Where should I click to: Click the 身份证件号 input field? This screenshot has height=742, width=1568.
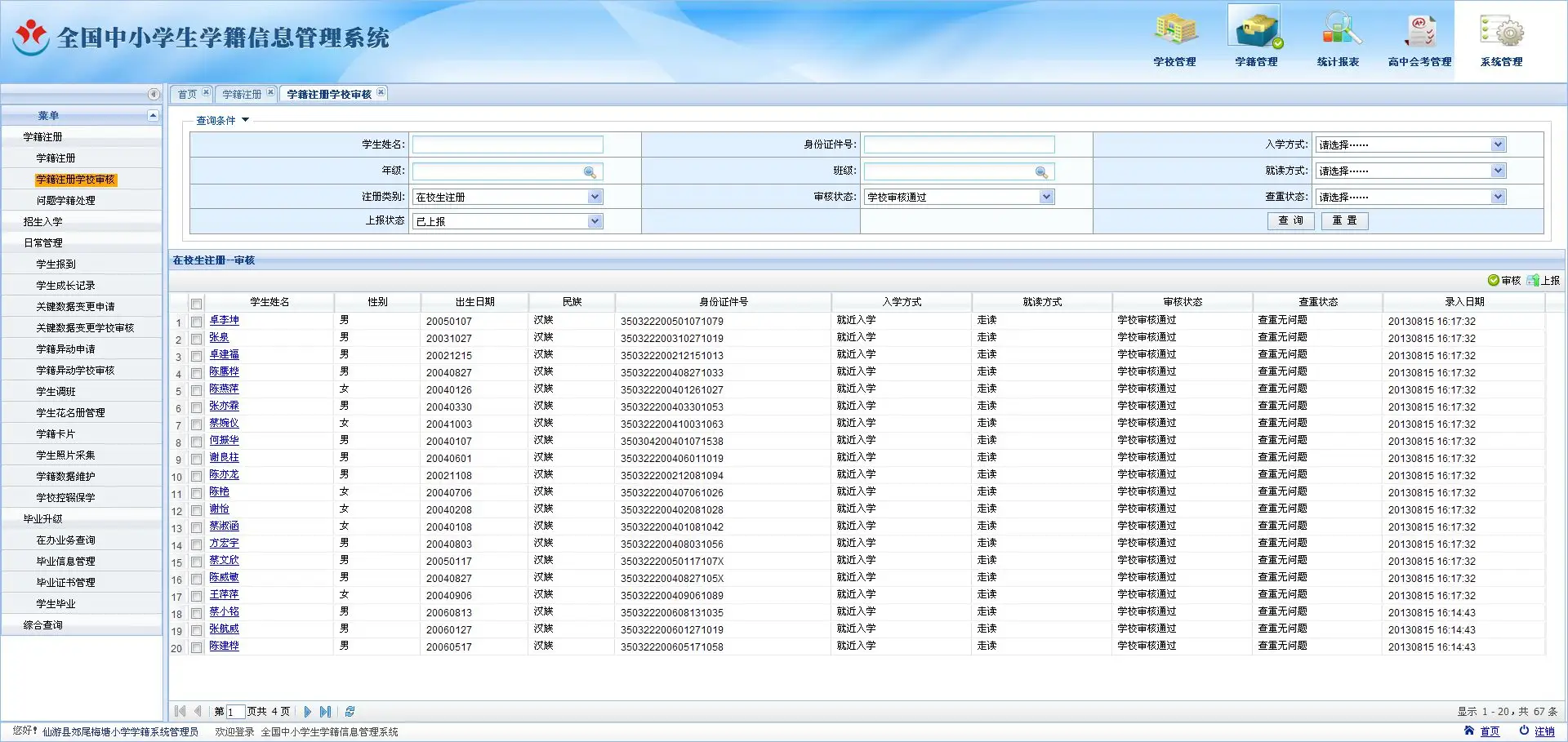(959, 144)
